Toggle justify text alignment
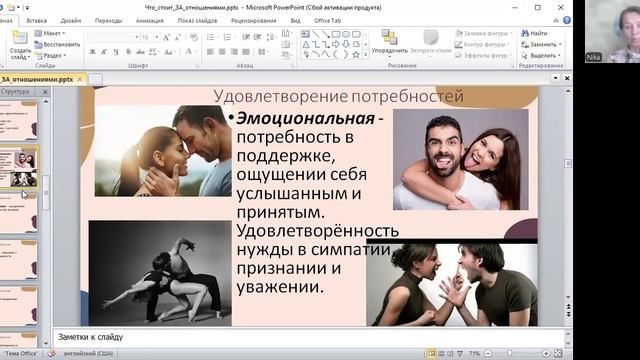This screenshot has width=640, height=360. [x=246, y=52]
